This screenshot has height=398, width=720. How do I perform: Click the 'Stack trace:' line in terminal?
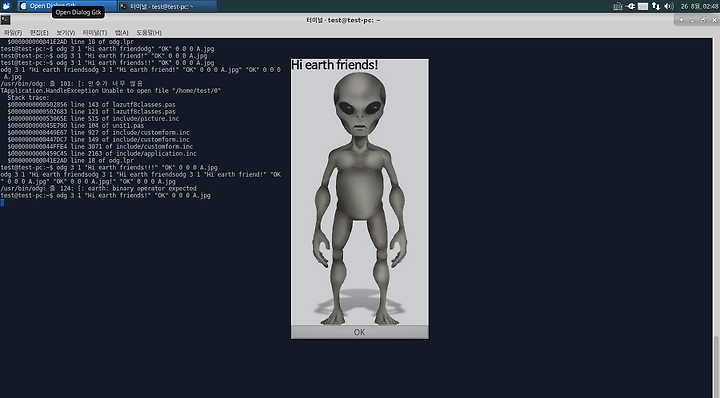coord(28,97)
